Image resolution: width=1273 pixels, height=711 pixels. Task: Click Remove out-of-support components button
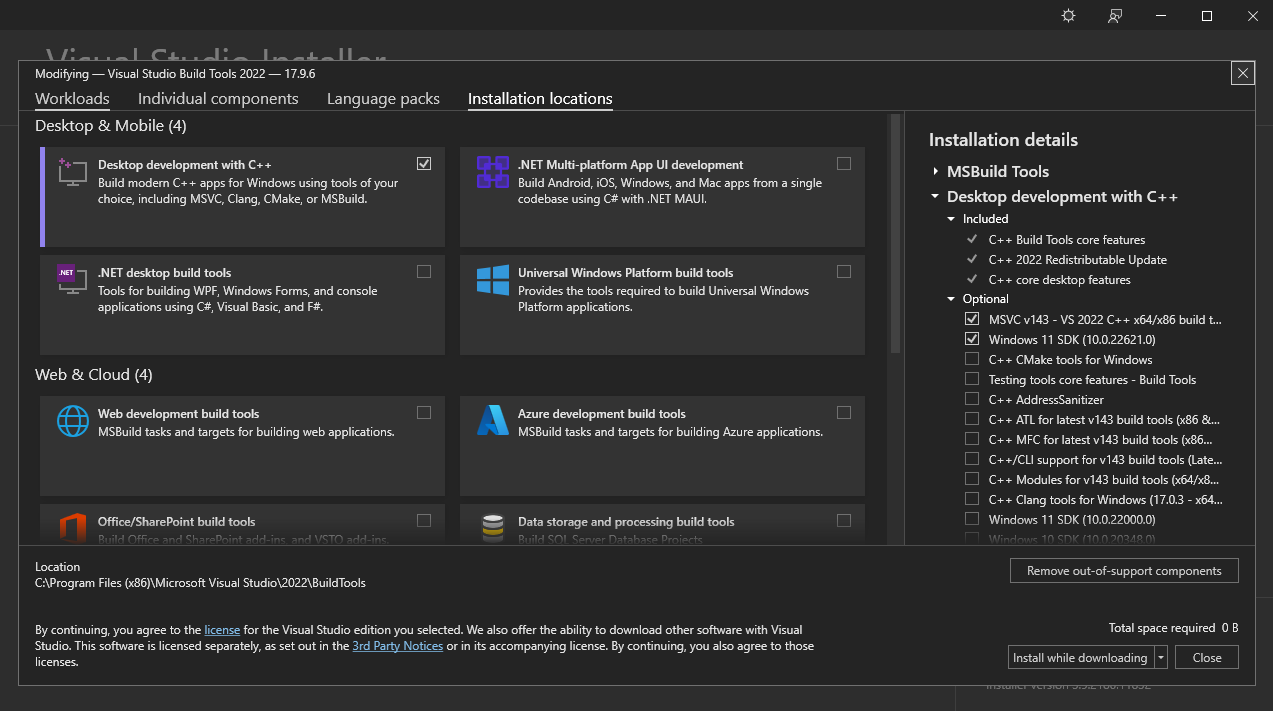click(1125, 571)
